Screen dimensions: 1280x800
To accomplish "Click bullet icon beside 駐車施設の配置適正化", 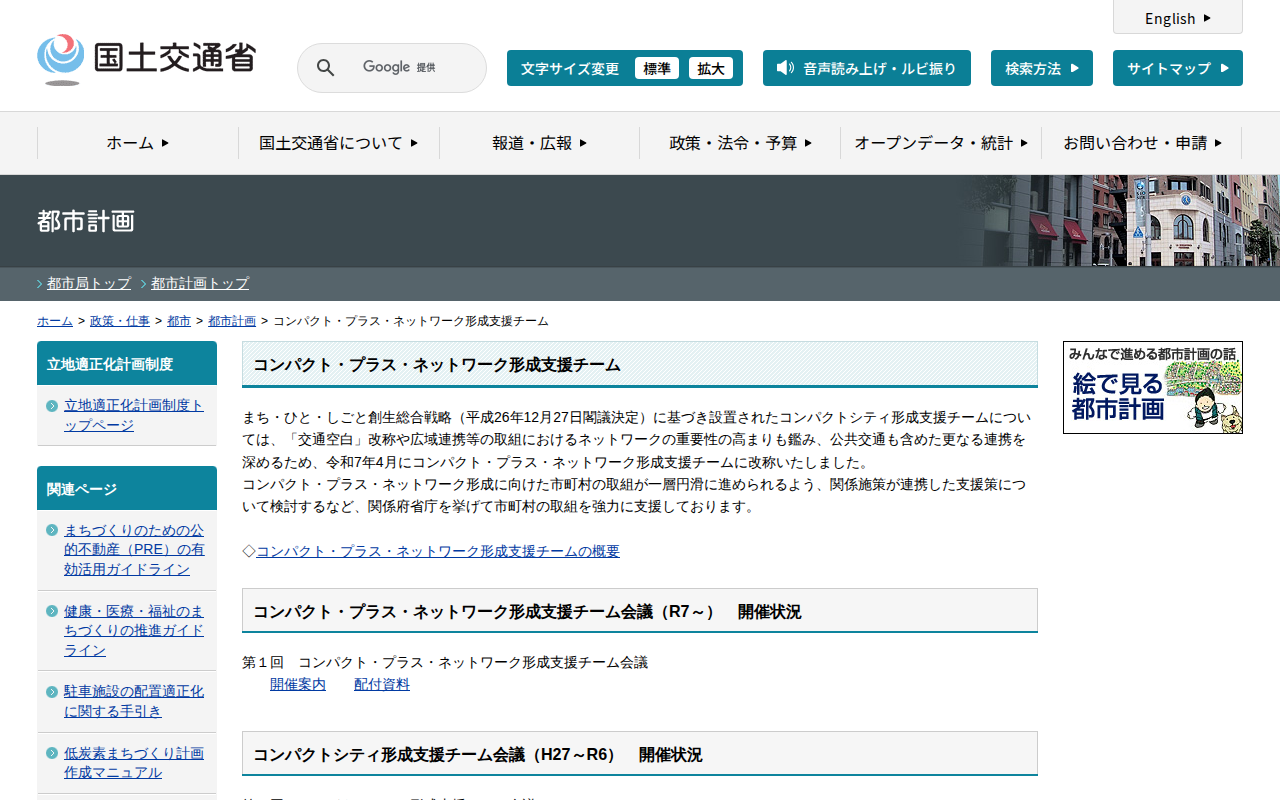I will click(x=52, y=692).
